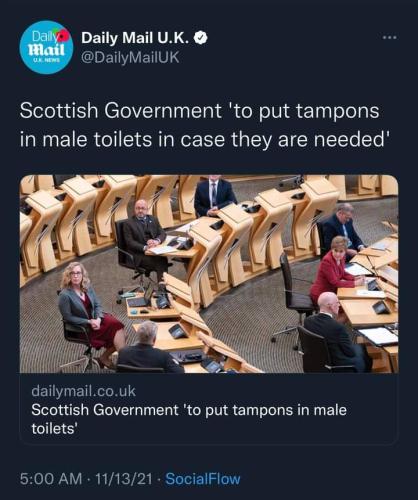Click the verified checkmark badge

201,38
